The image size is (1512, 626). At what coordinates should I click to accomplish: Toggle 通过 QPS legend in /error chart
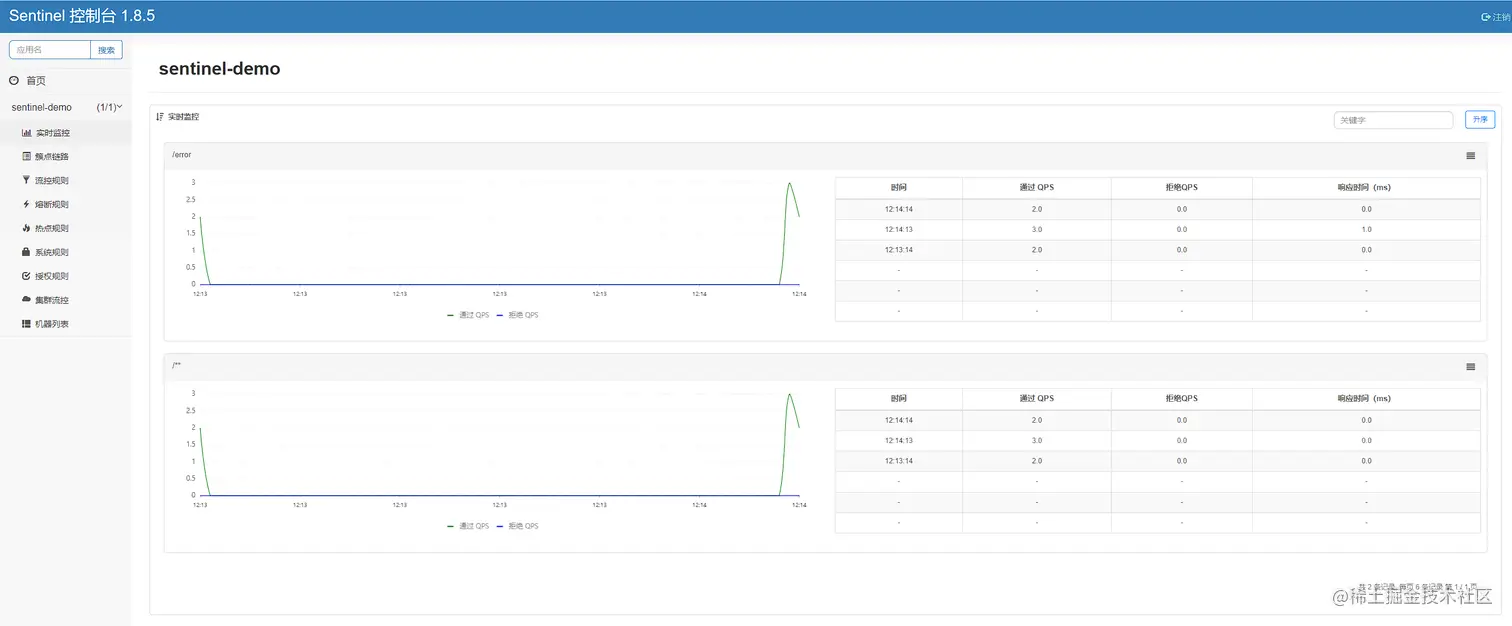click(x=468, y=315)
